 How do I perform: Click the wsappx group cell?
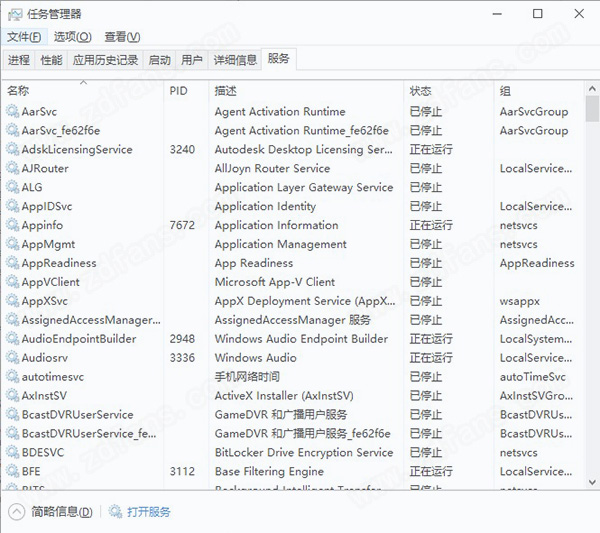tap(519, 301)
